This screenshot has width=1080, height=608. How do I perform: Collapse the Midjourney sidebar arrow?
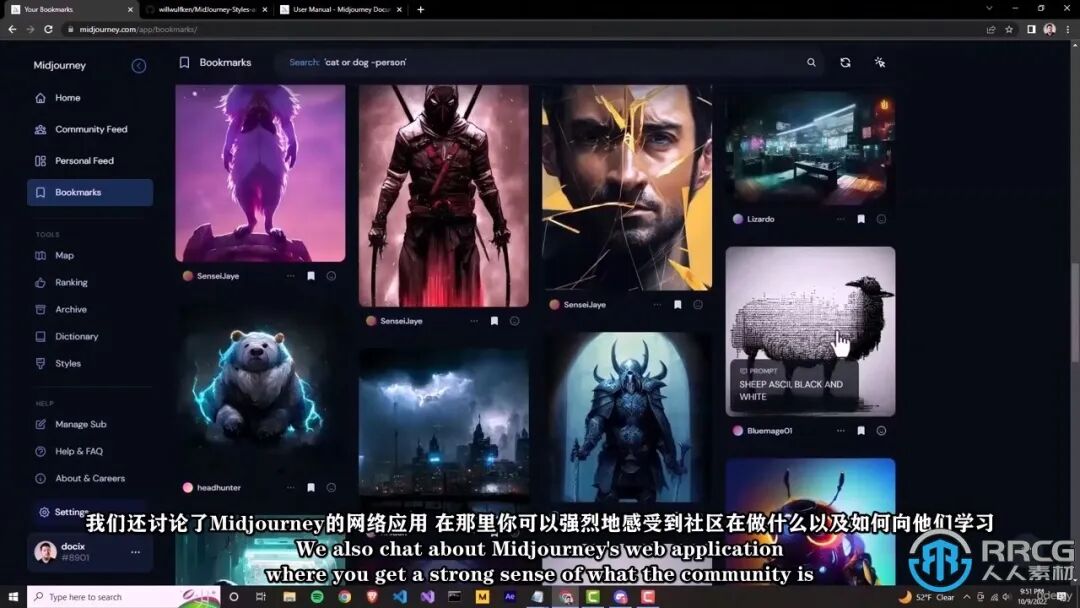point(138,65)
